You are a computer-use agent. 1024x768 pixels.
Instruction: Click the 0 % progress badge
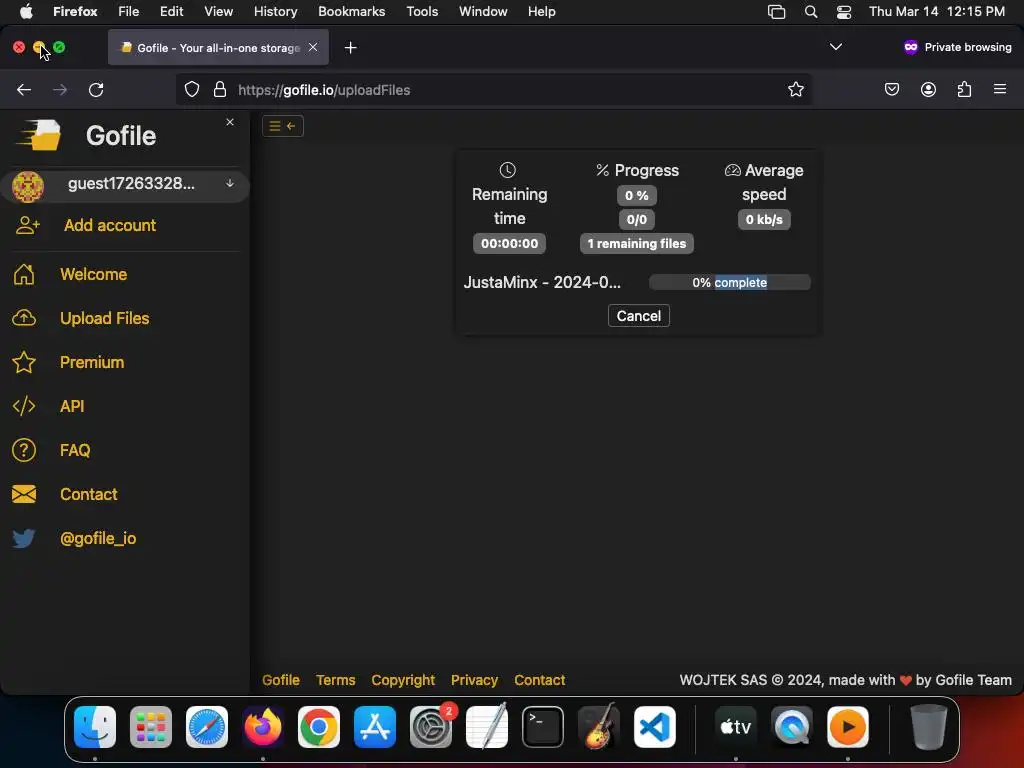click(x=637, y=195)
